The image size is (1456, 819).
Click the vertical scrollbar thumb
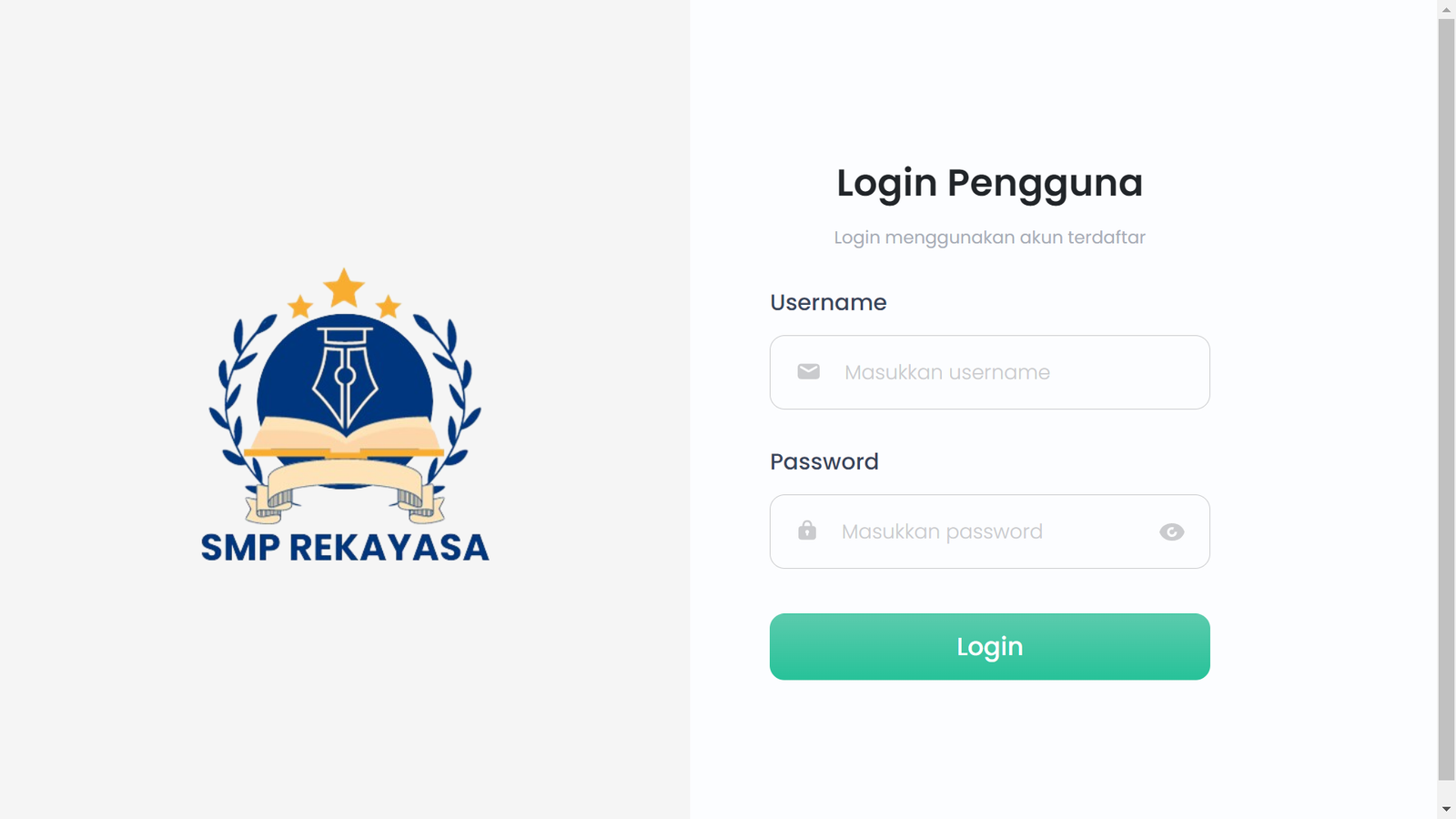[x=1446, y=399]
